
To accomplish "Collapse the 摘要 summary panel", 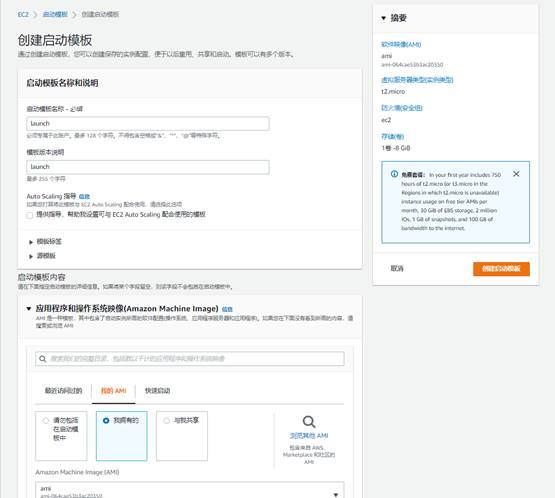I will coord(383,18).
